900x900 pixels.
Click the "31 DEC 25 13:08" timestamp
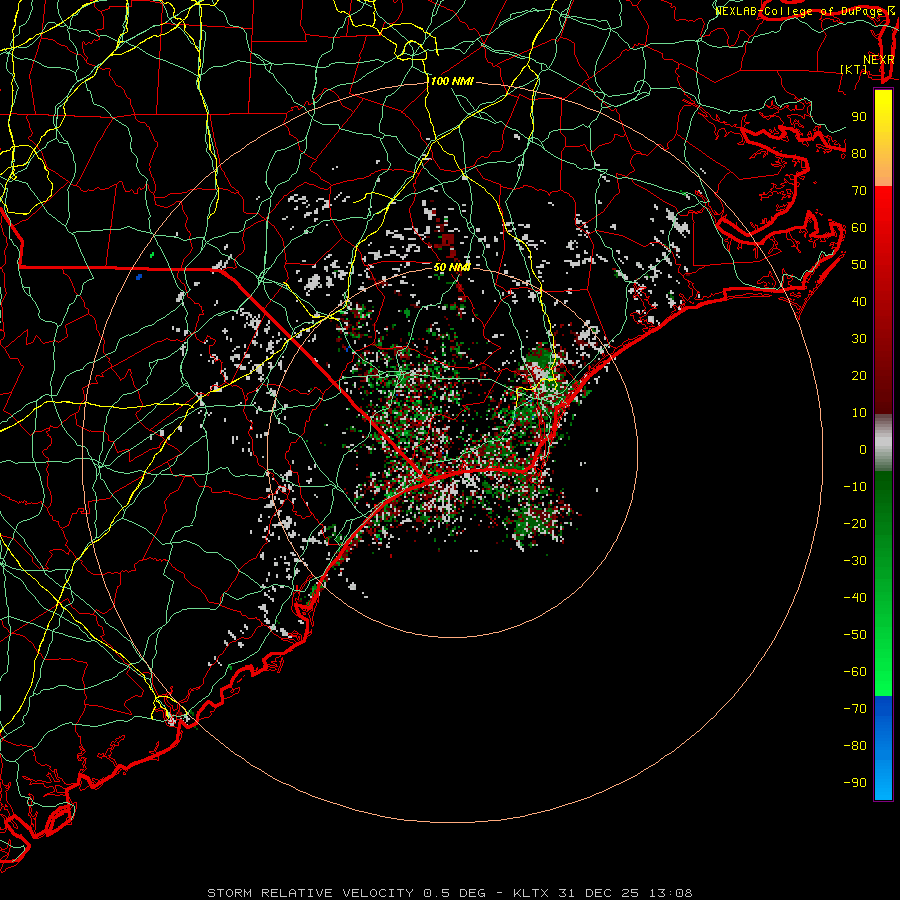pos(625,893)
